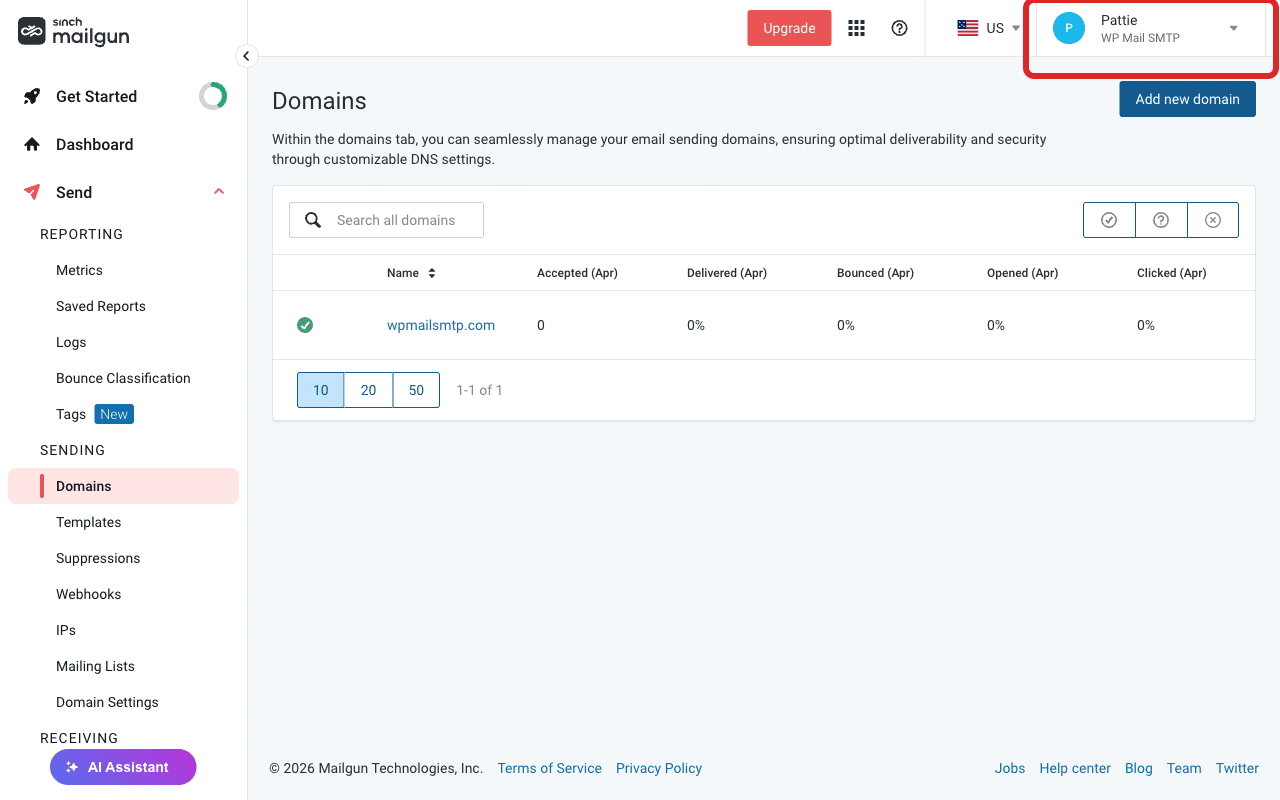
Task: Click the Bounced (Apr) column header
Action: pyautogui.click(x=875, y=273)
